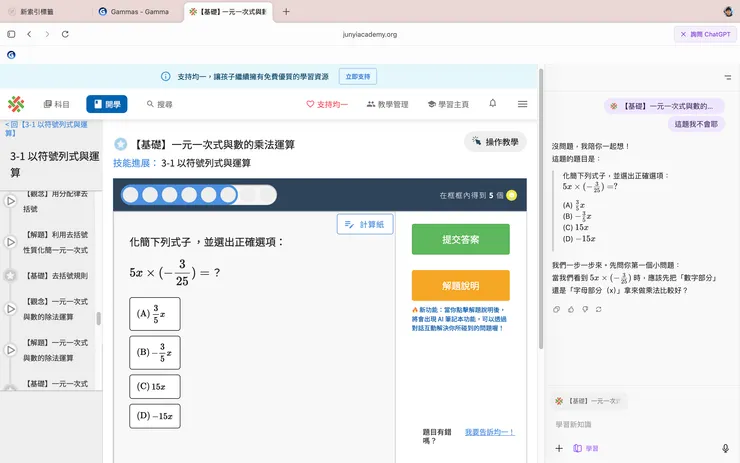
Task: Select answer option (C) 15x
Action: click(155, 387)
